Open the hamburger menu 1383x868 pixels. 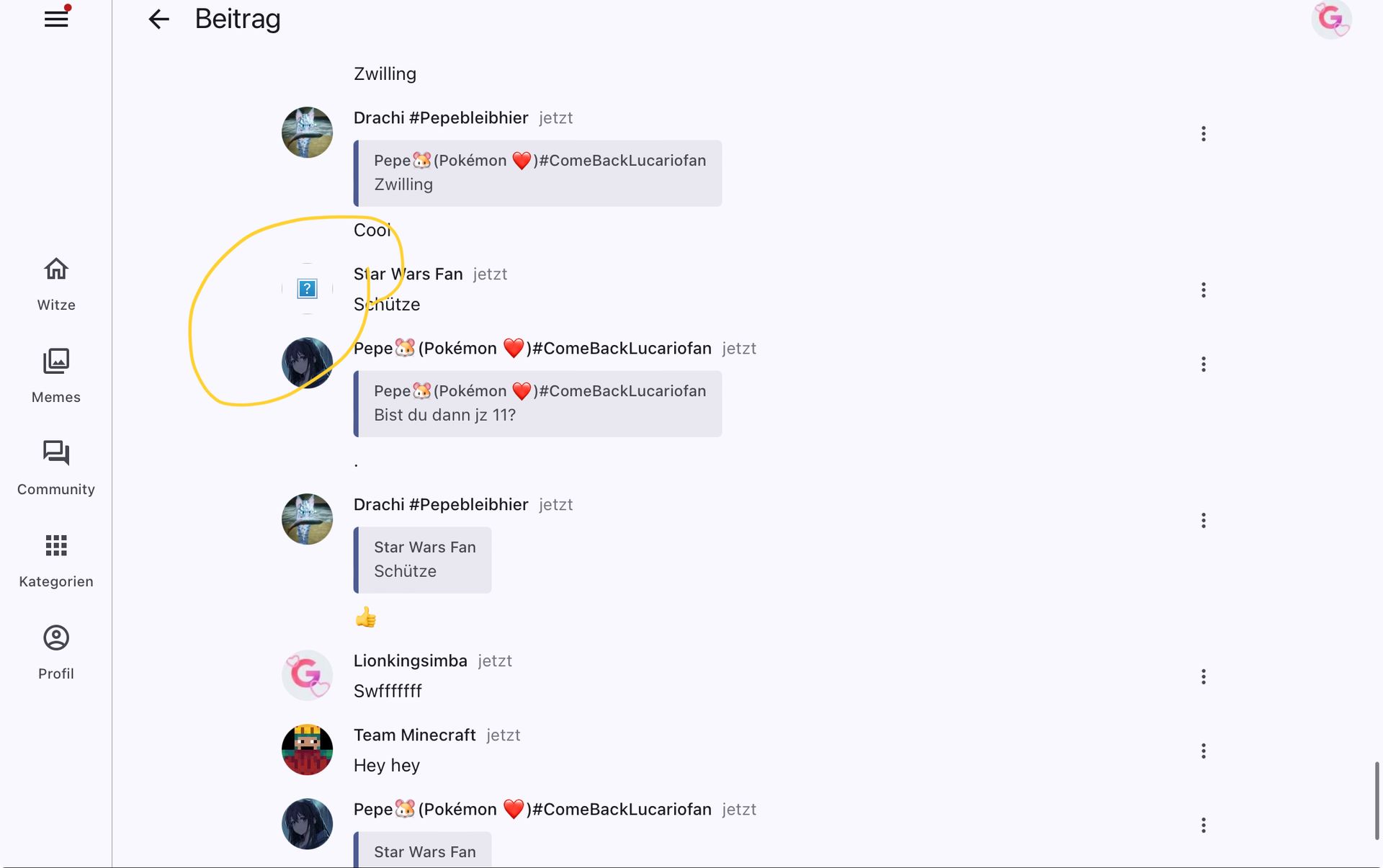pyautogui.click(x=56, y=19)
